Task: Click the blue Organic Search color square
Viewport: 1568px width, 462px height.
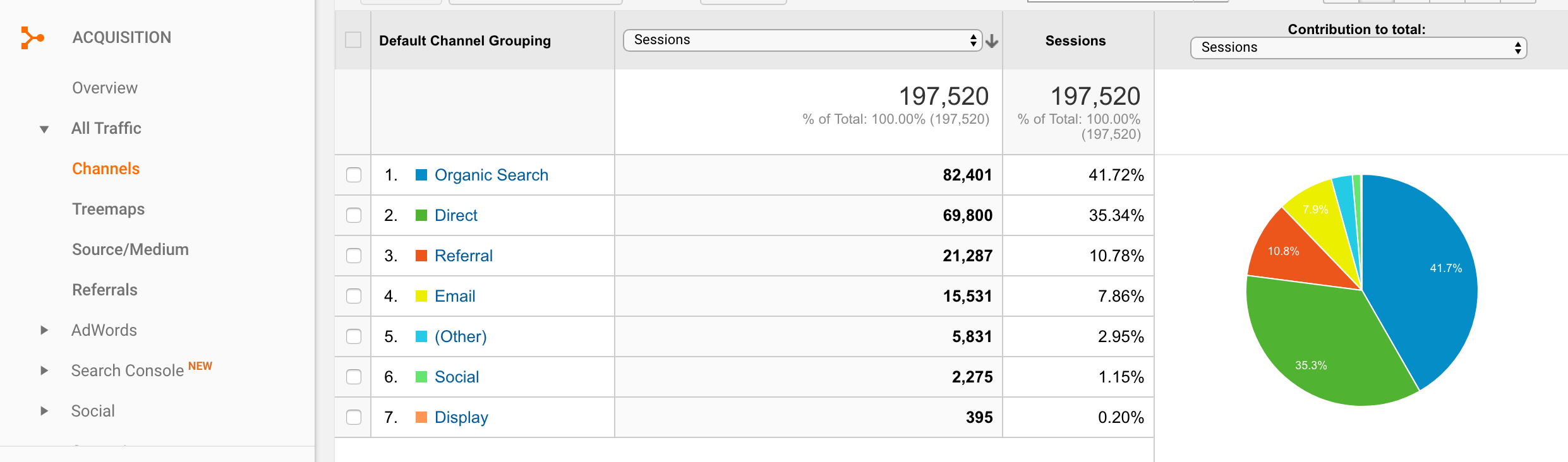Action: [421, 175]
